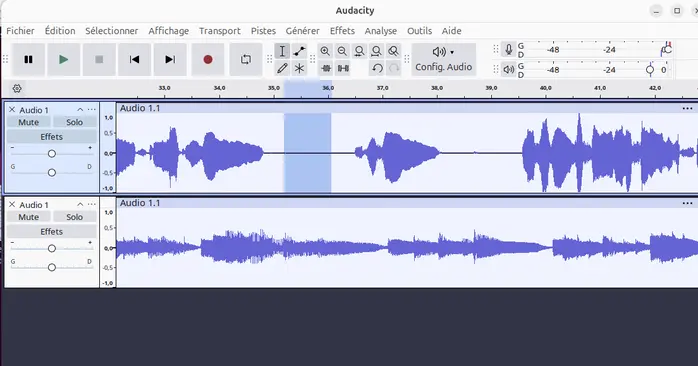The image size is (698, 366).
Task: Select the Multi-tool asterisk icon
Action: [x=299, y=68]
